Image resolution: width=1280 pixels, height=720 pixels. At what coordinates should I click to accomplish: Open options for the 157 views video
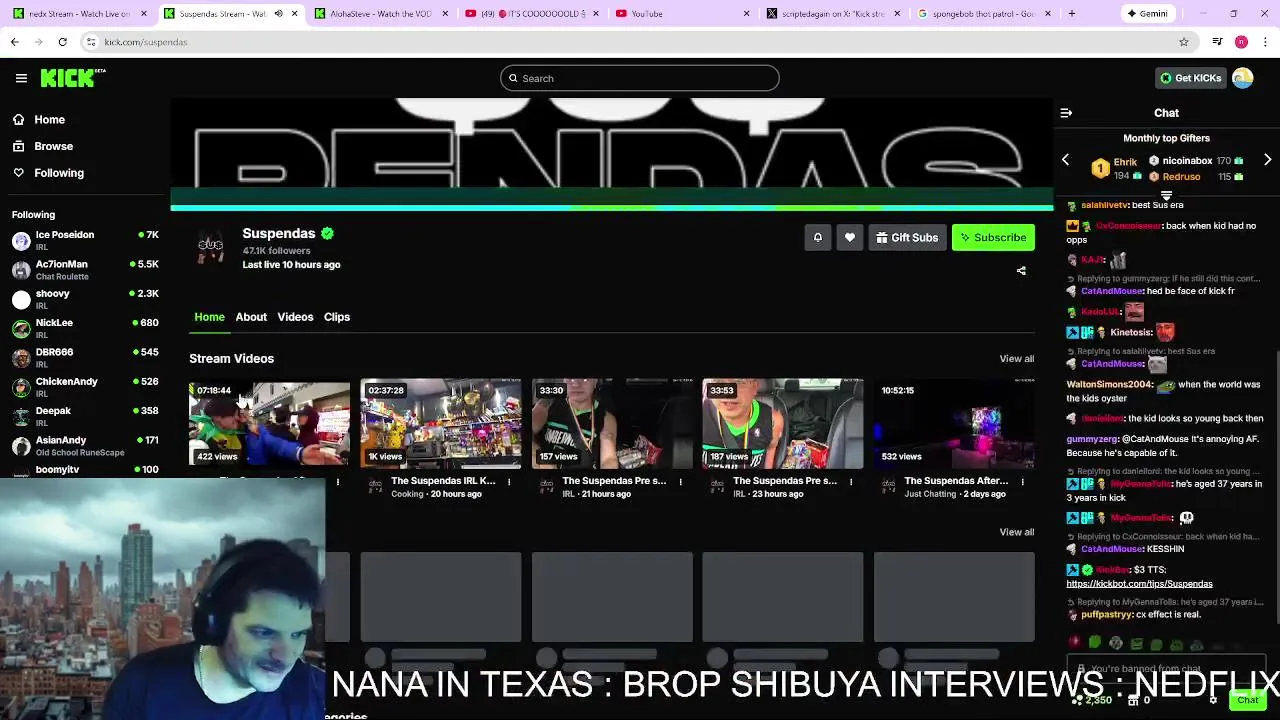[x=680, y=481]
